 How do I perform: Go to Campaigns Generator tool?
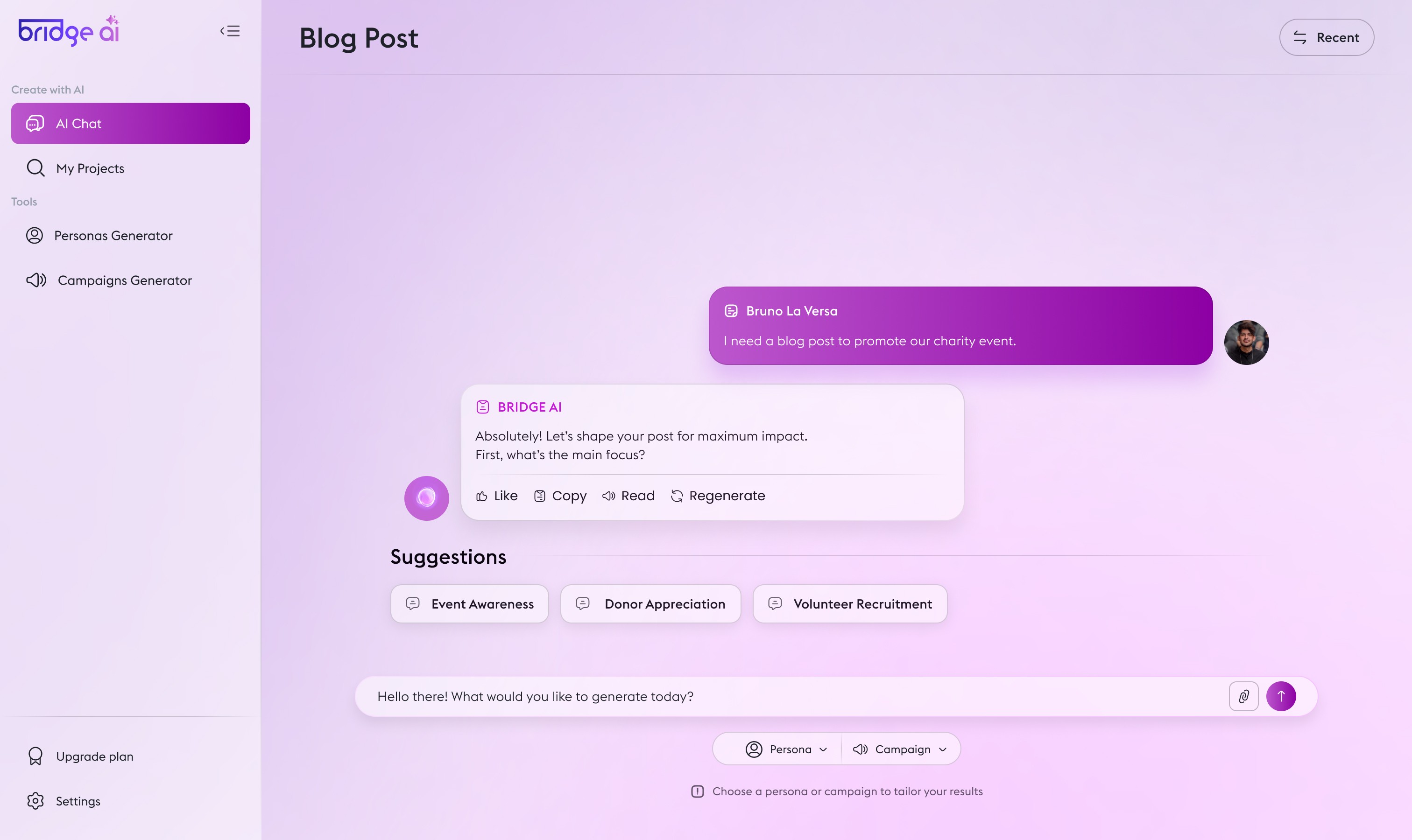point(124,280)
